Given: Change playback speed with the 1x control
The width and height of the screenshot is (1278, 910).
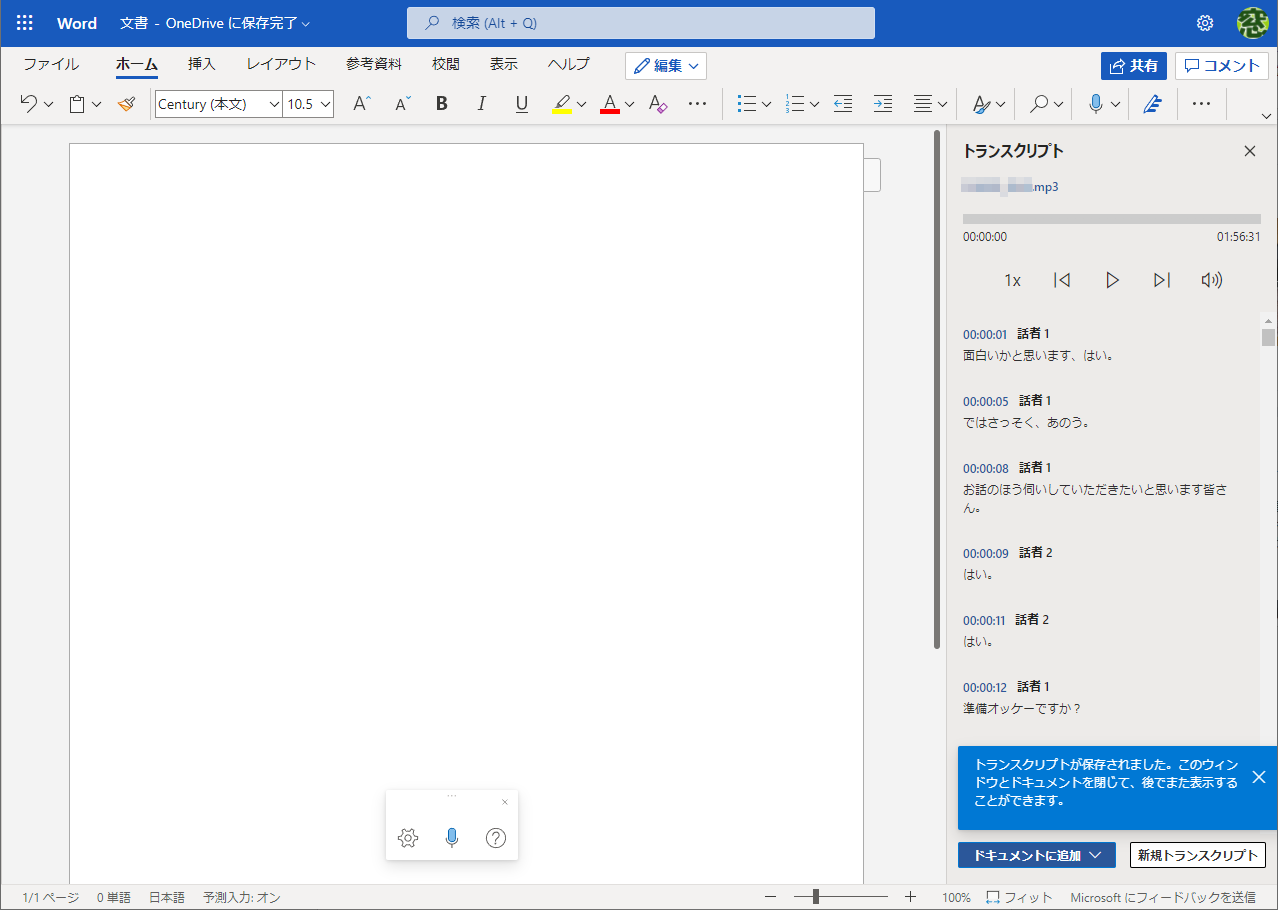Looking at the screenshot, I should 1012,280.
